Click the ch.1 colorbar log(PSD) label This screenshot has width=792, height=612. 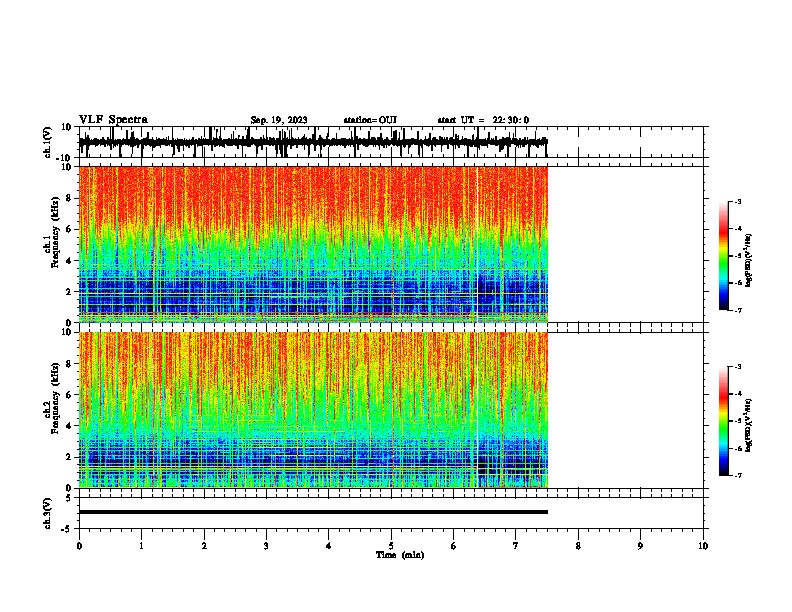(749, 261)
